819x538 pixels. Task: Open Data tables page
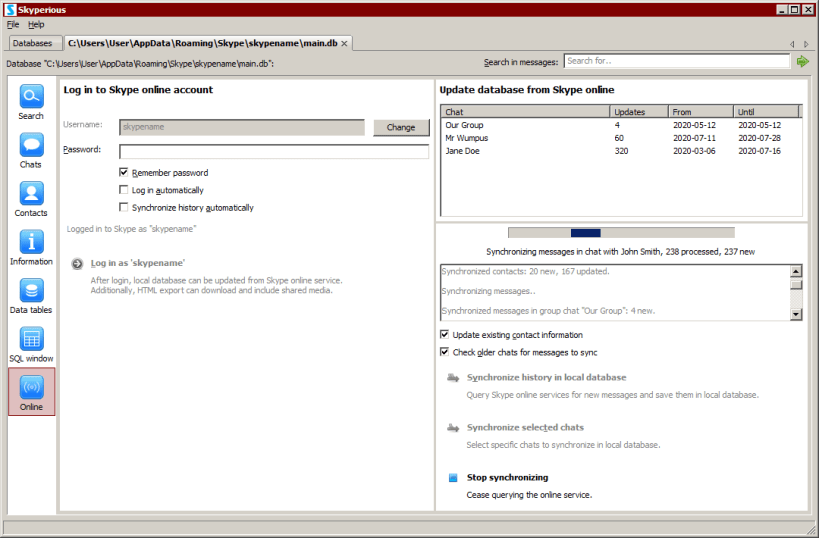click(x=31, y=297)
